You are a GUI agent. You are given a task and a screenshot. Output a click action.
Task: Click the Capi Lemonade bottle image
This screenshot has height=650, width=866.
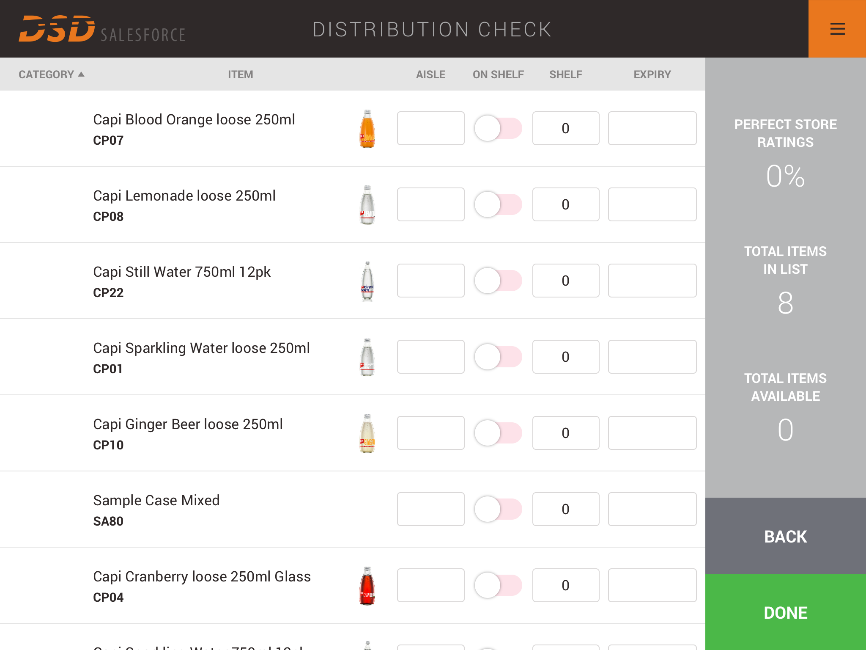367,205
